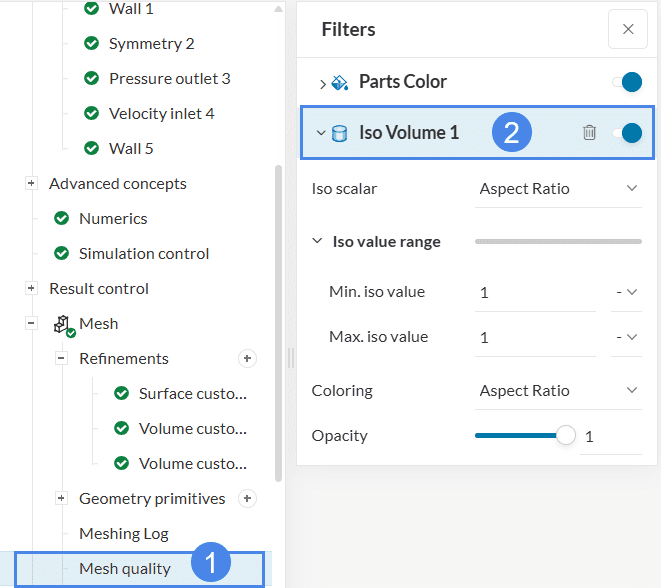Image resolution: width=661 pixels, height=588 pixels.
Task: Open the Iso scalar dropdown
Action: pos(557,188)
